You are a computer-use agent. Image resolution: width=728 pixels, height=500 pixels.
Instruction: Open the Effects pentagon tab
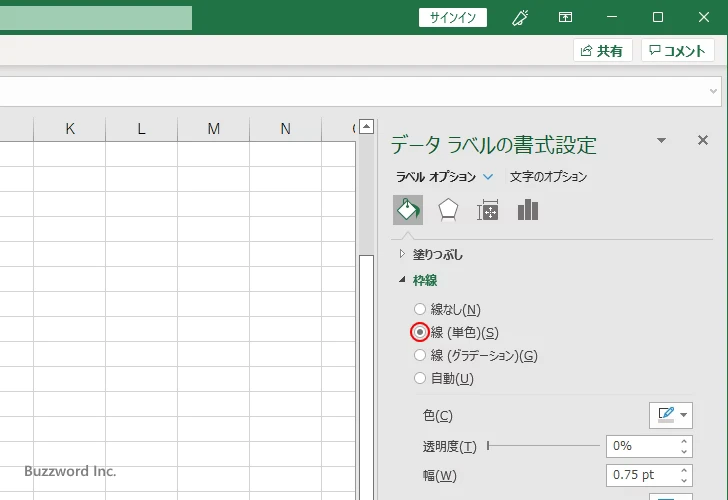pyautogui.click(x=448, y=210)
